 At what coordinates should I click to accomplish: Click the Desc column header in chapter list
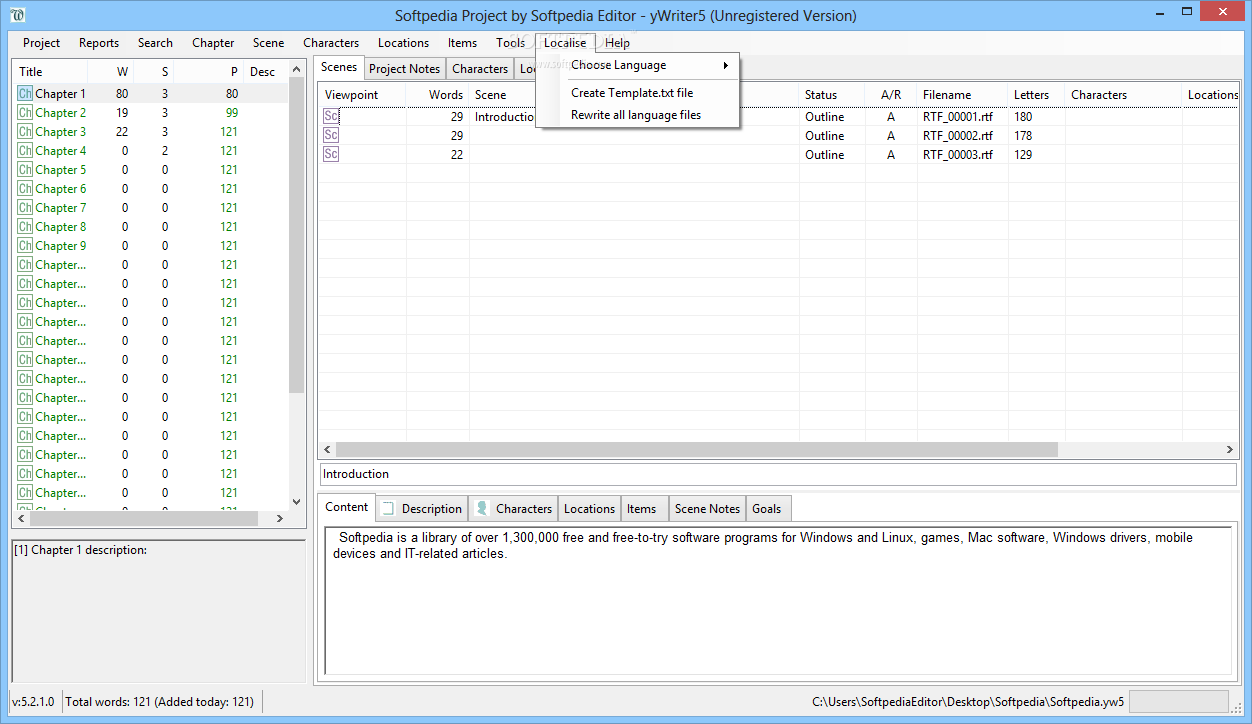[x=265, y=72]
